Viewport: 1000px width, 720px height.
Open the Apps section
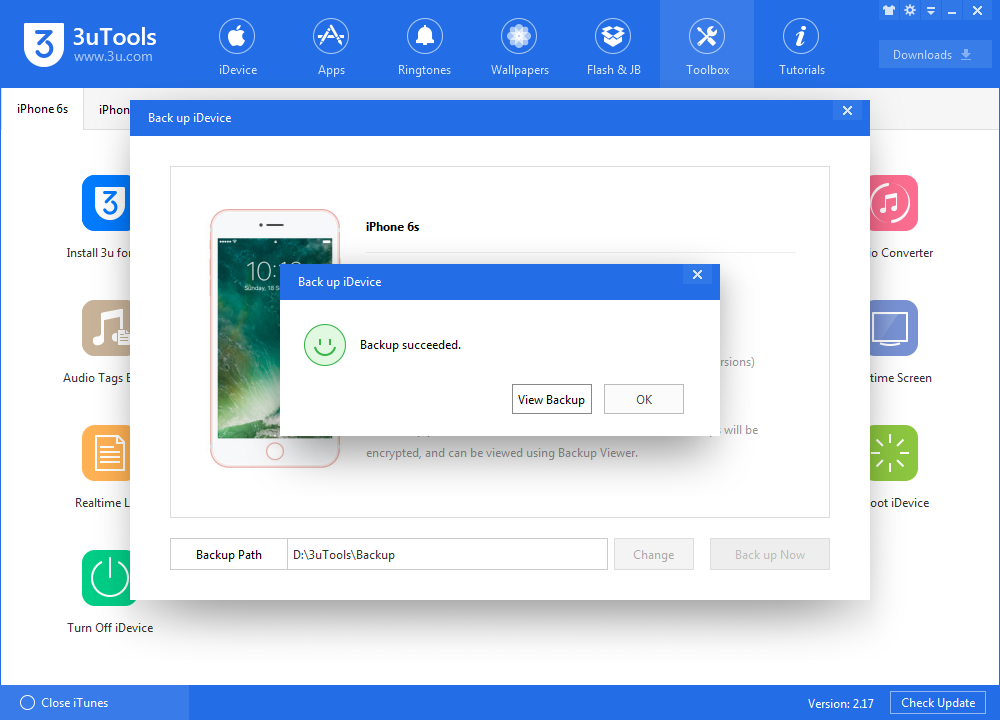point(331,46)
